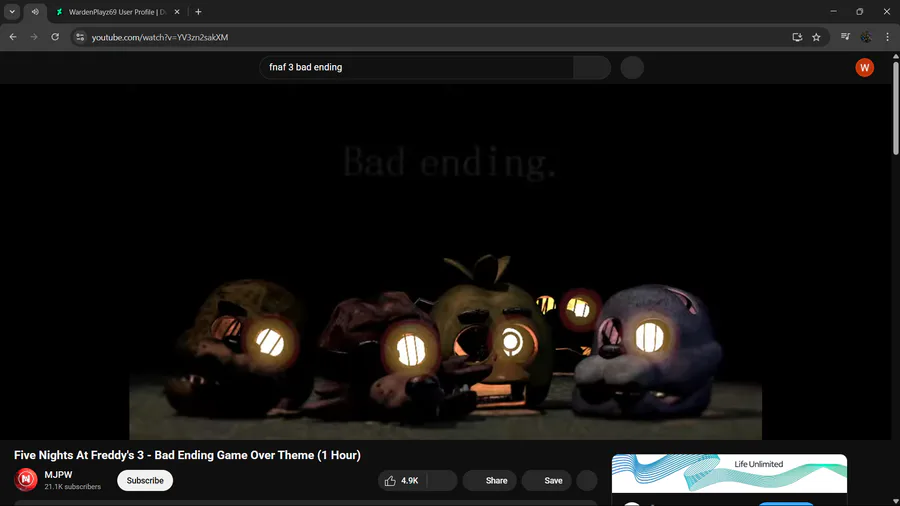Open the Life Unlimited advertisement banner
The image size is (900, 506).
pyautogui.click(x=729, y=473)
